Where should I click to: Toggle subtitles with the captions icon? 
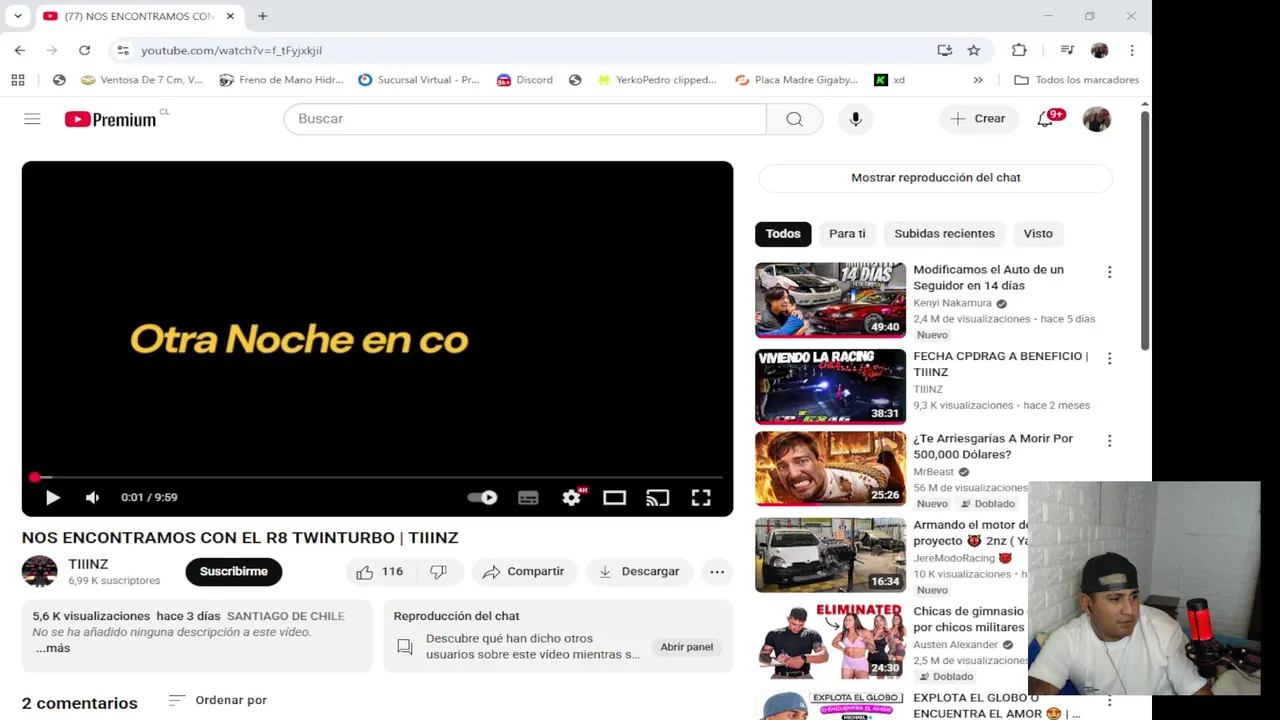click(x=528, y=497)
